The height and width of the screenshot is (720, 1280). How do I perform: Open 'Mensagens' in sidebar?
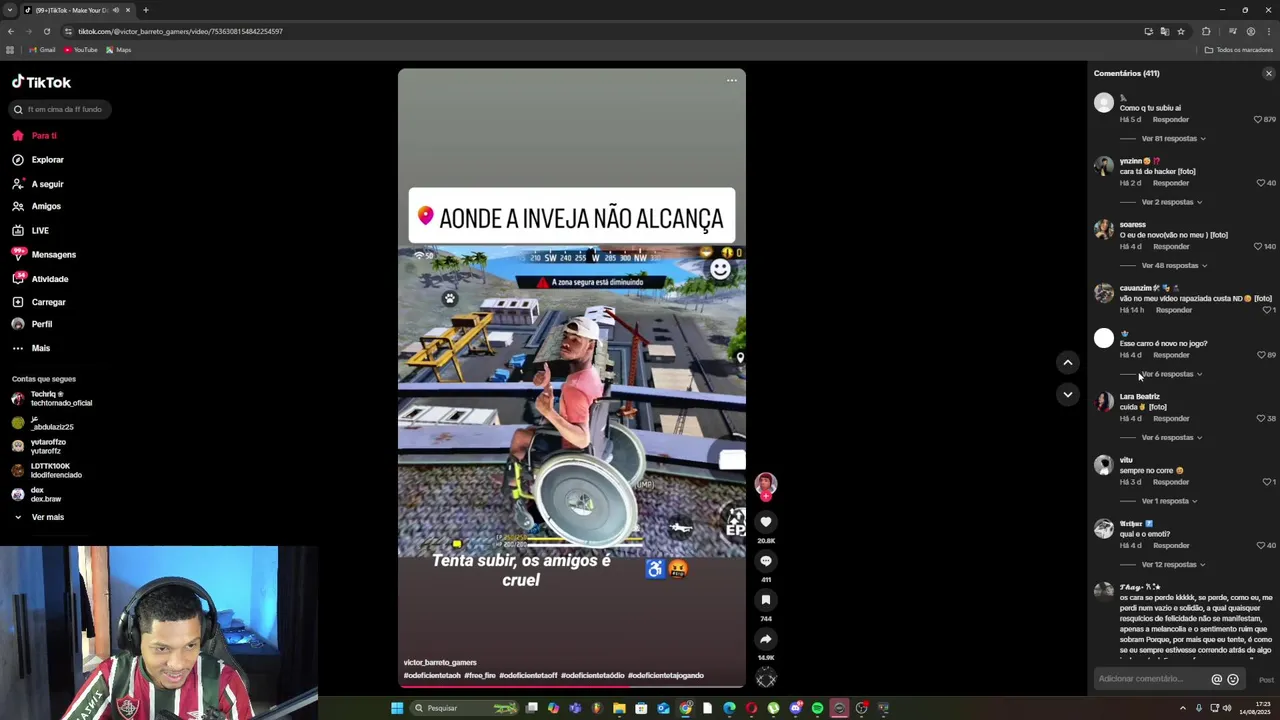point(44,254)
